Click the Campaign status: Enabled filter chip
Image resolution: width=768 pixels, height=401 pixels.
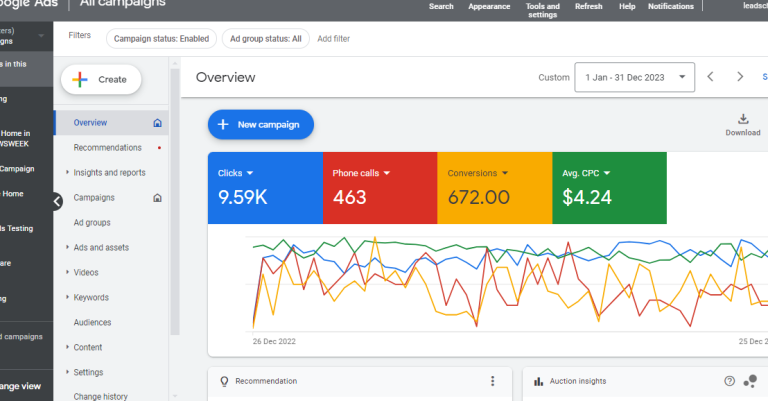161,38
